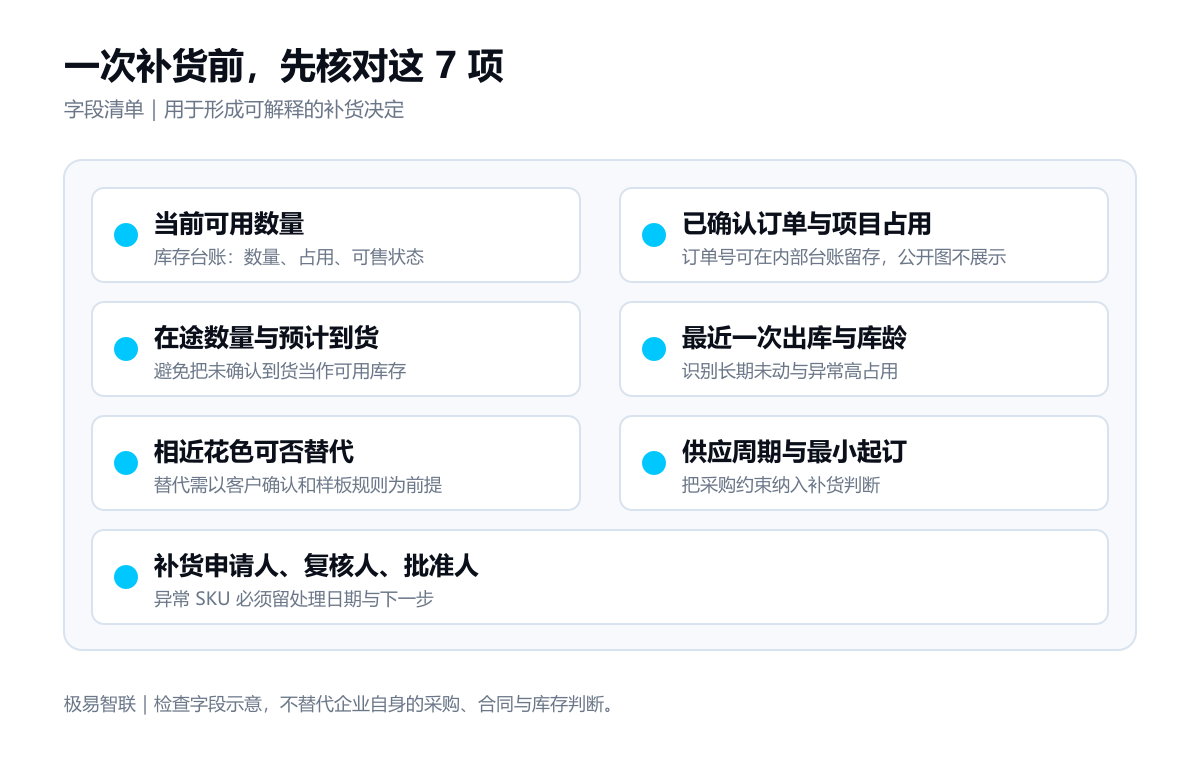Open the 供应周期与最小起订 card
Image resolution: width=1200 pixels, height=760 pixels.
pos(864,463)
